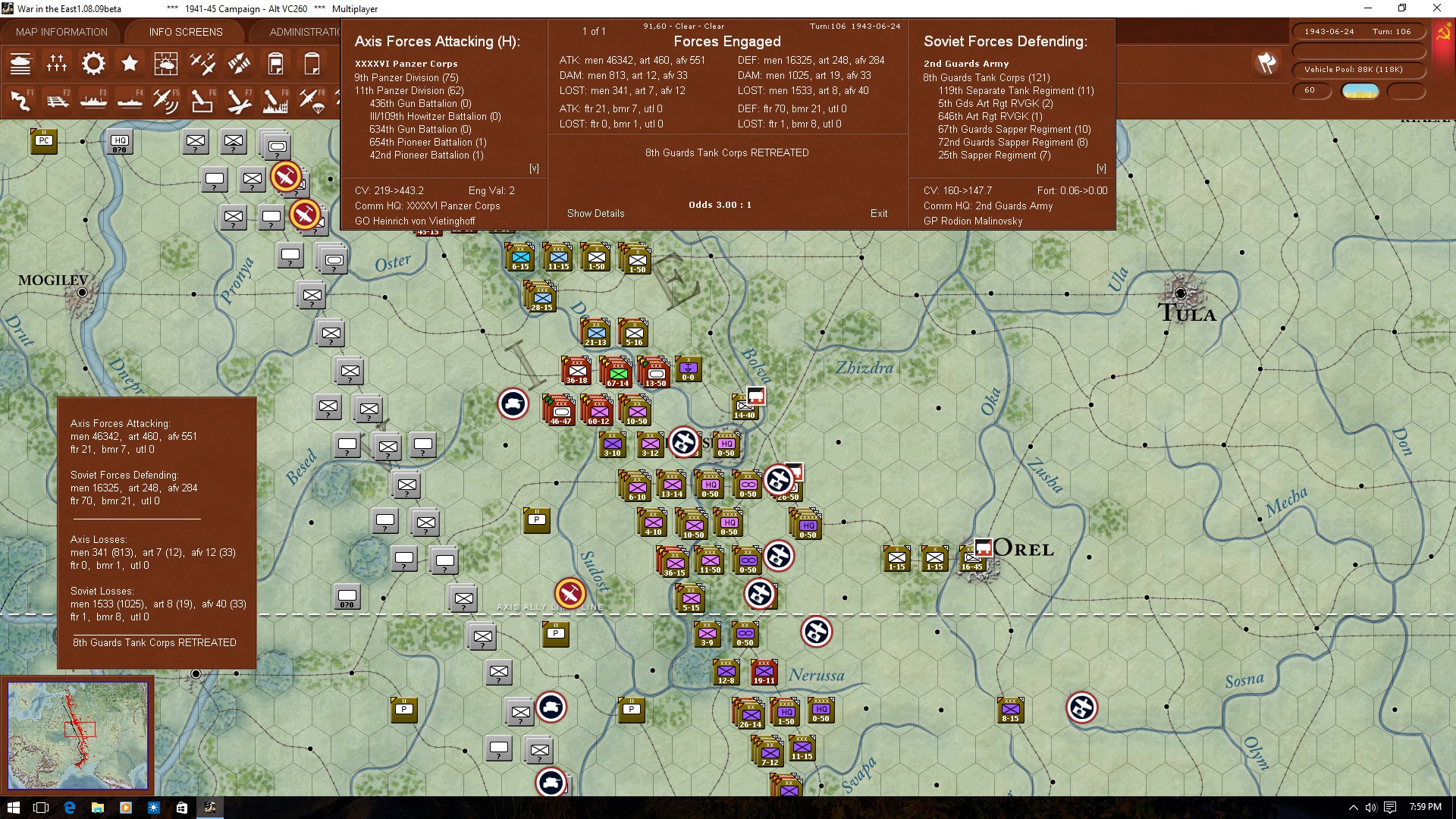Screen dimensions: 1456x819
Task: Open File Explorer from taskbar
Action: [97, 808]
